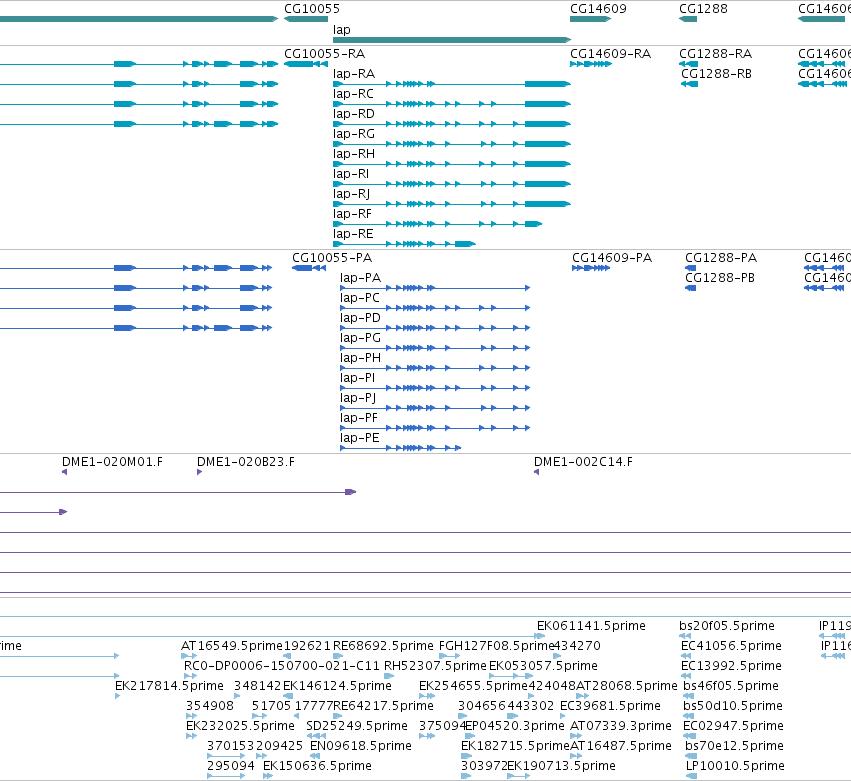Click the lap-RF transcript label
Viewport: 851px width, 781px height.
pos(352,214)
